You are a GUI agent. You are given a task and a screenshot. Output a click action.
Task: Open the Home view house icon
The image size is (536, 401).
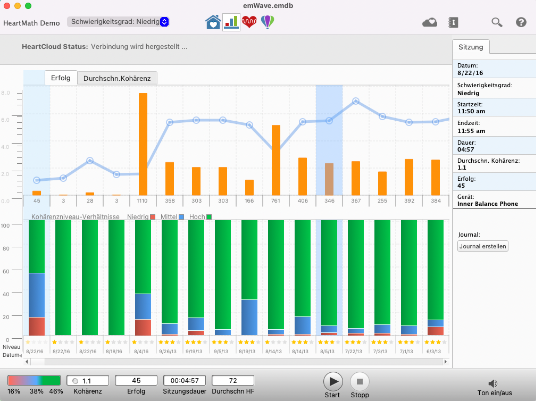(213, 22)
